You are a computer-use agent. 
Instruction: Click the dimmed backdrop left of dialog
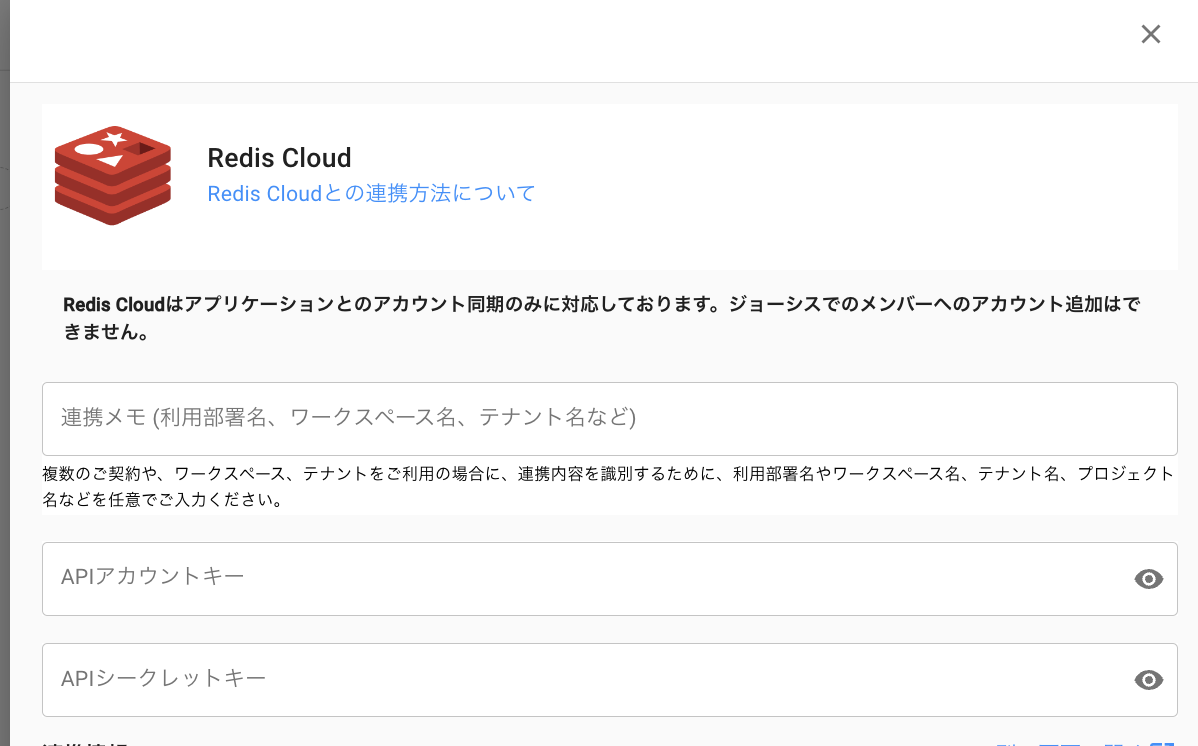[4, 400]
